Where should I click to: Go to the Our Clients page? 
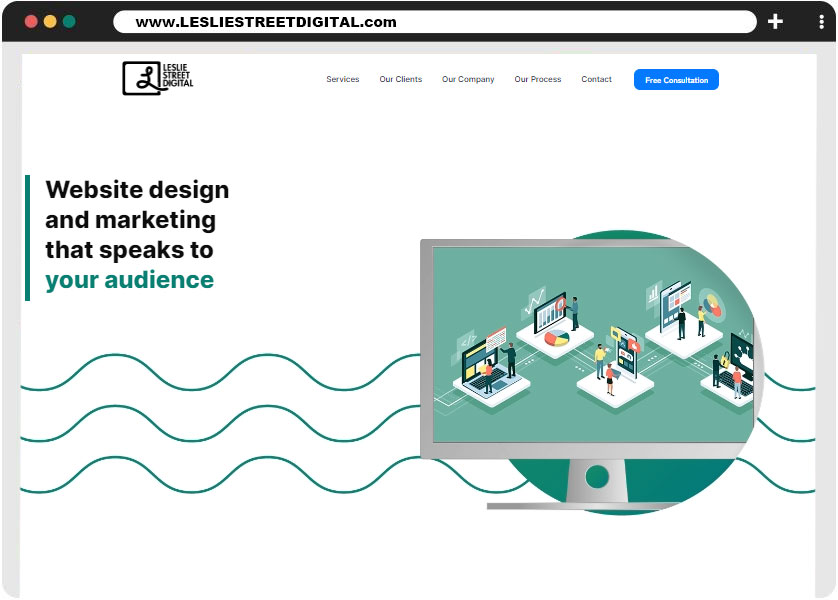pos(400,80)
